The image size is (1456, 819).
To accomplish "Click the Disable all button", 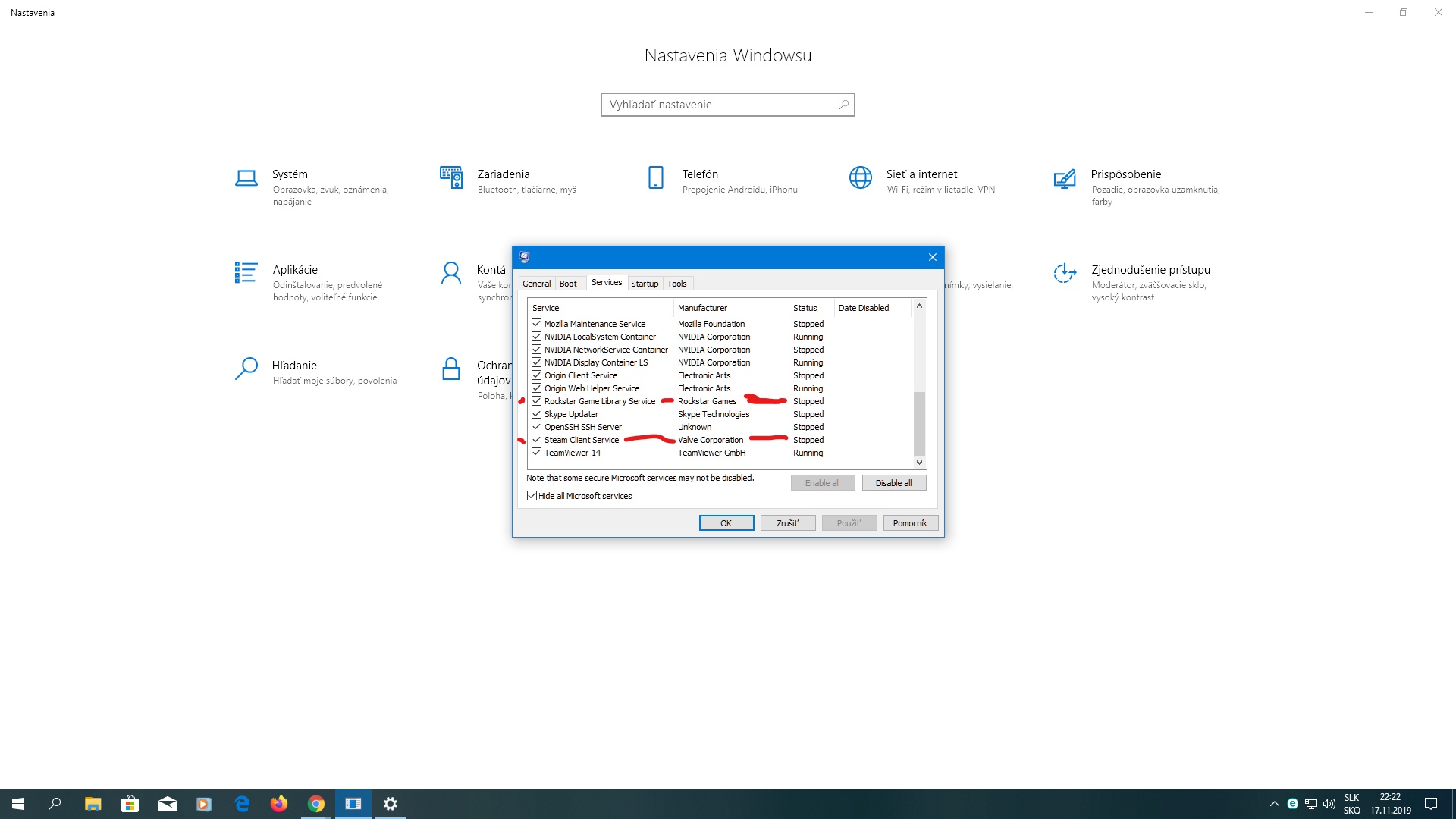I will [x=893, y=483].
